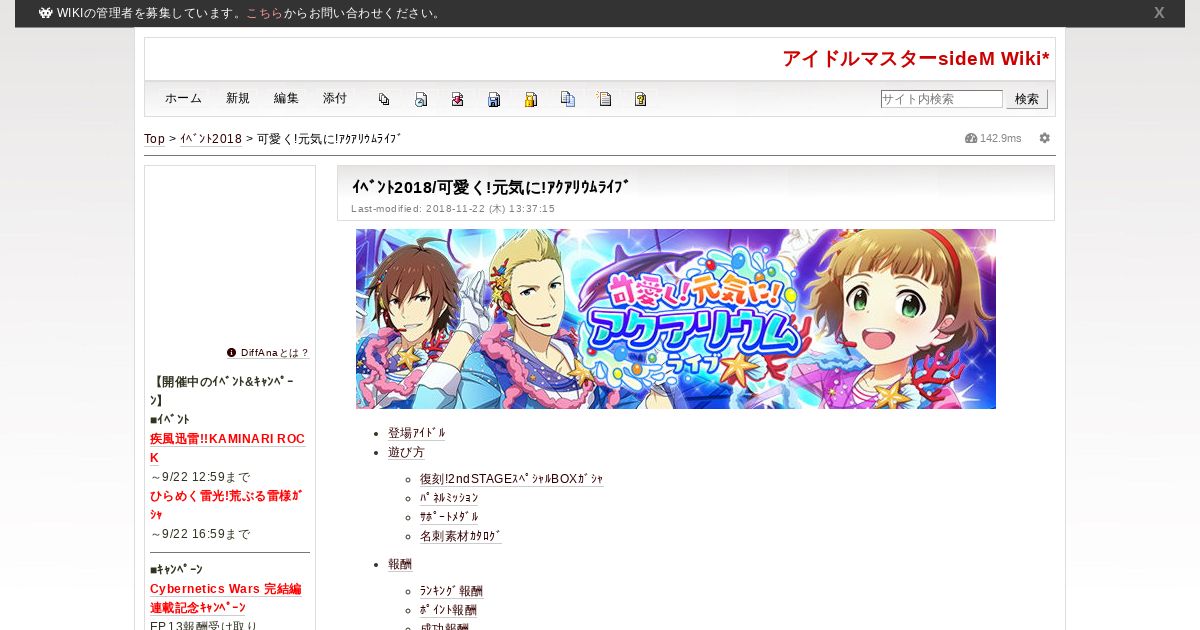Open ひらめく雷光!荒ぶる雷様ｶﾞｼｬ link
Viewport: 1200px width, 630px height.
pyautogui.click(x=227, y=505)
